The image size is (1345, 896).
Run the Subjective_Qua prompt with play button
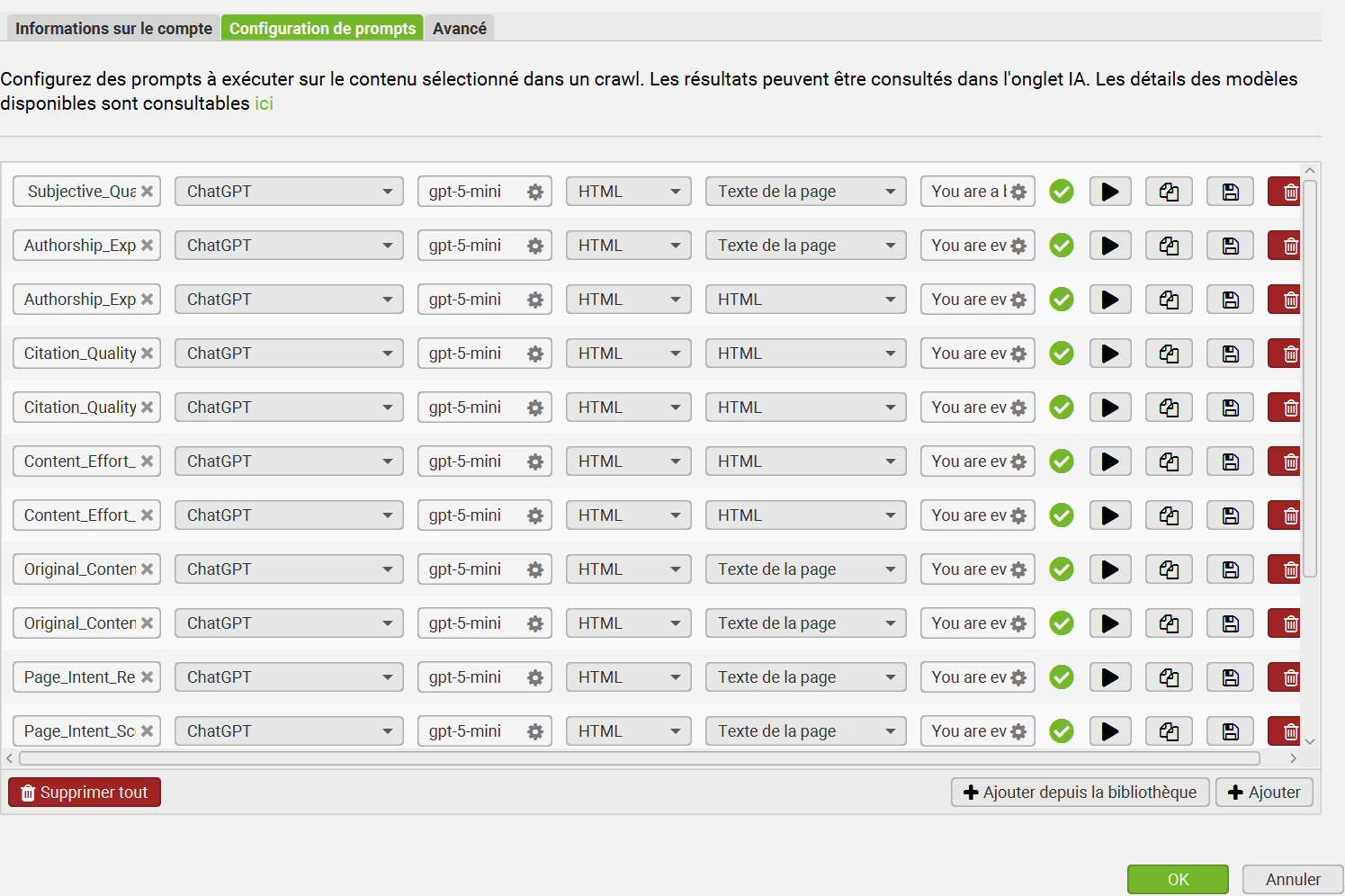1110,192
